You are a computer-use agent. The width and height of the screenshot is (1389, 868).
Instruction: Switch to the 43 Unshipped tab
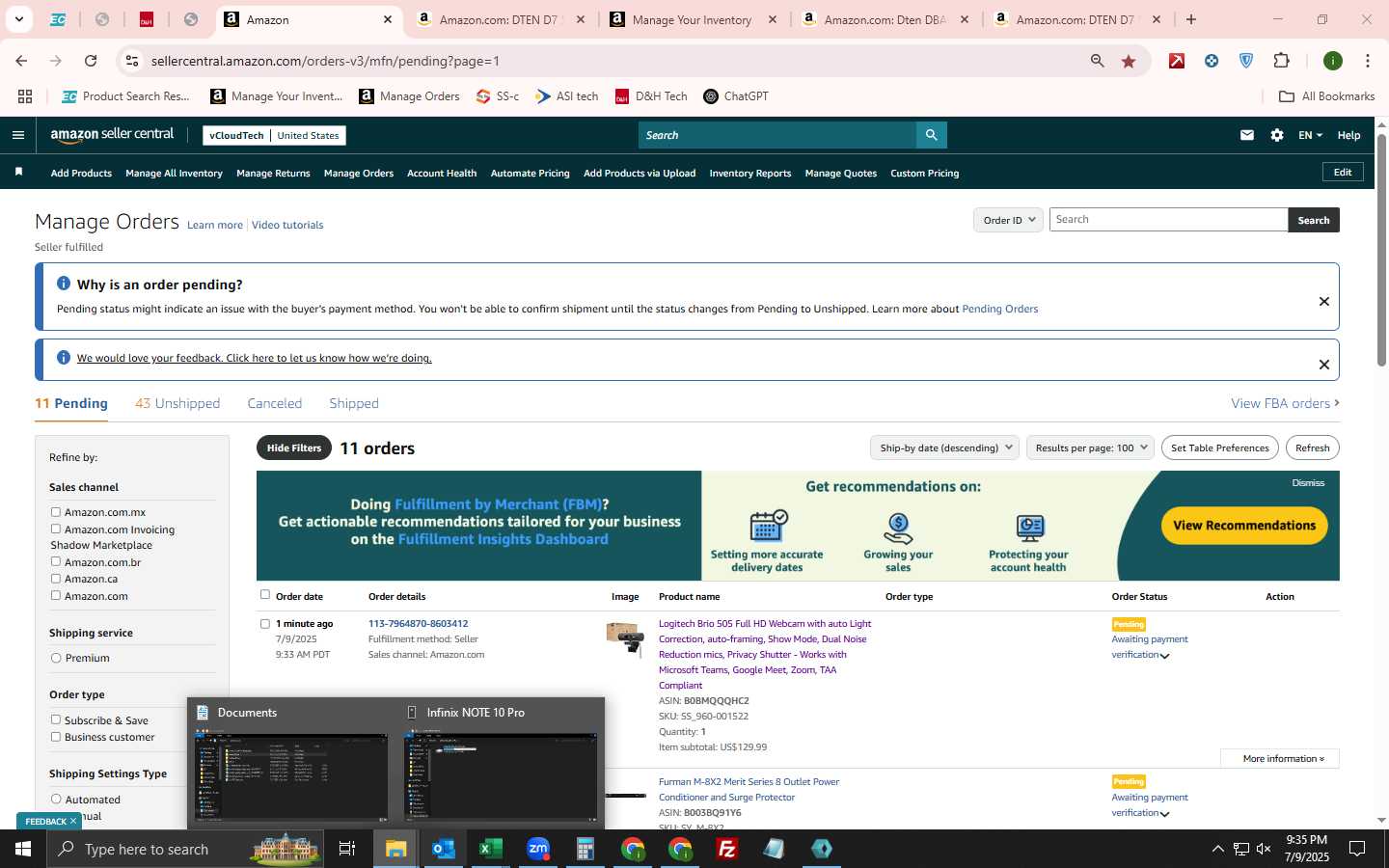point(177,403)
